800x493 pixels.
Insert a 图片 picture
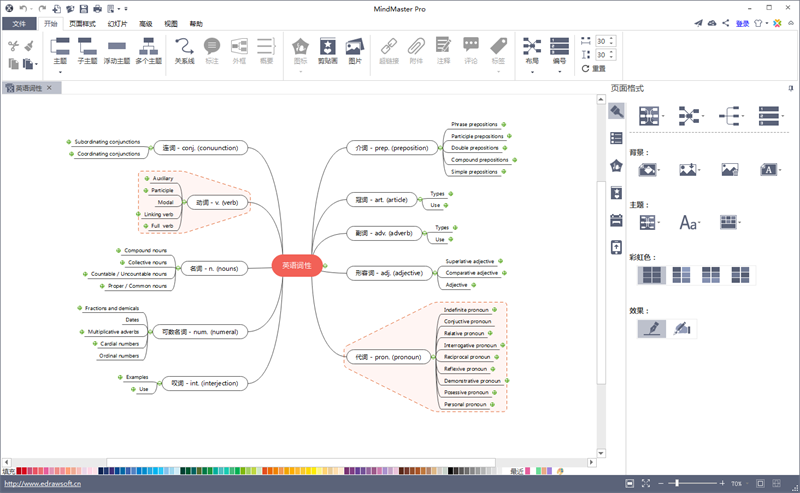355,51
